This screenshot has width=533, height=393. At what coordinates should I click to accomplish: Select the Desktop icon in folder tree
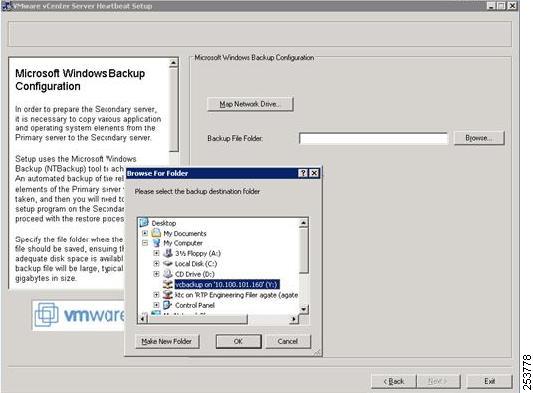point(144,223)
